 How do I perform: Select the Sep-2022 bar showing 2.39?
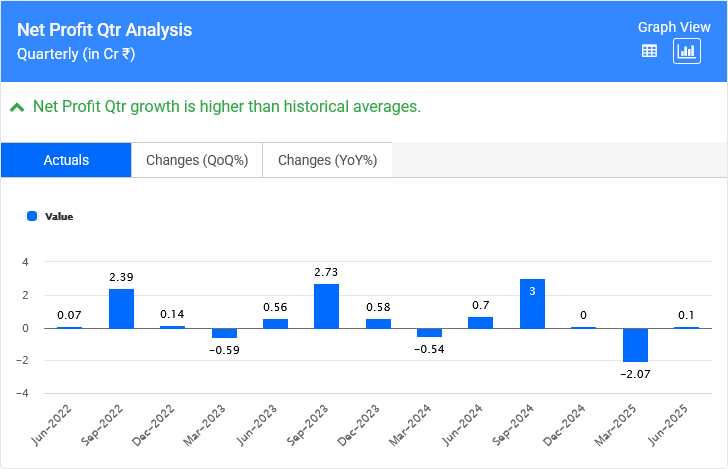(x=121, y=309)
